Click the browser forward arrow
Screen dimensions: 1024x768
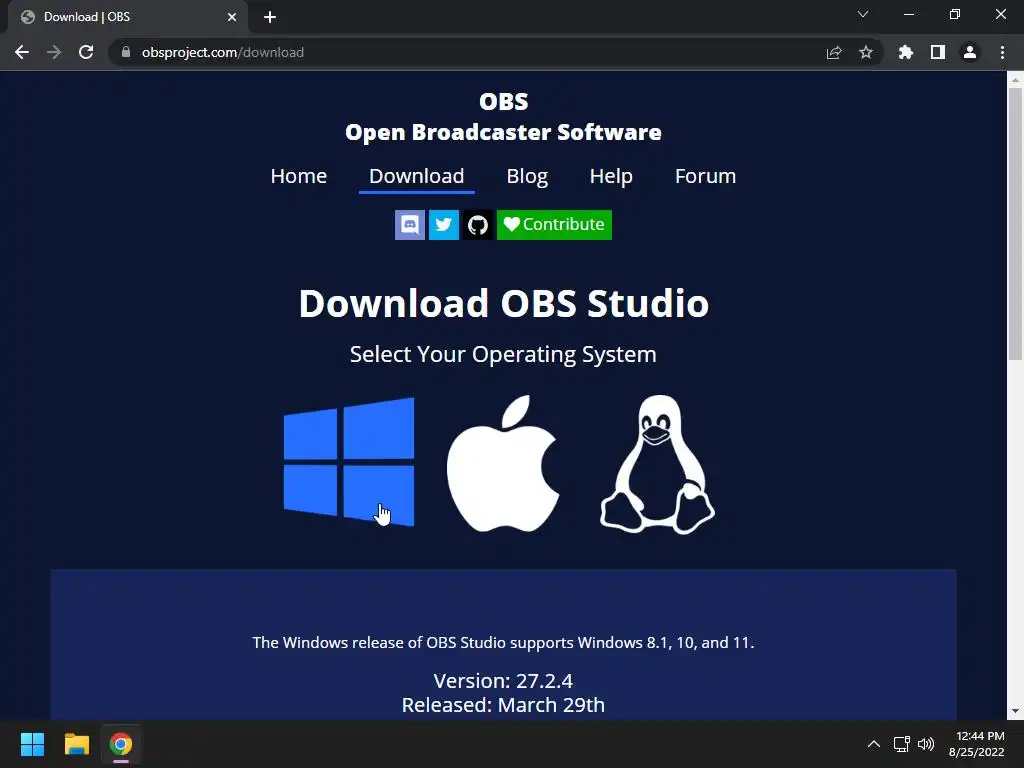click(54, 52)
